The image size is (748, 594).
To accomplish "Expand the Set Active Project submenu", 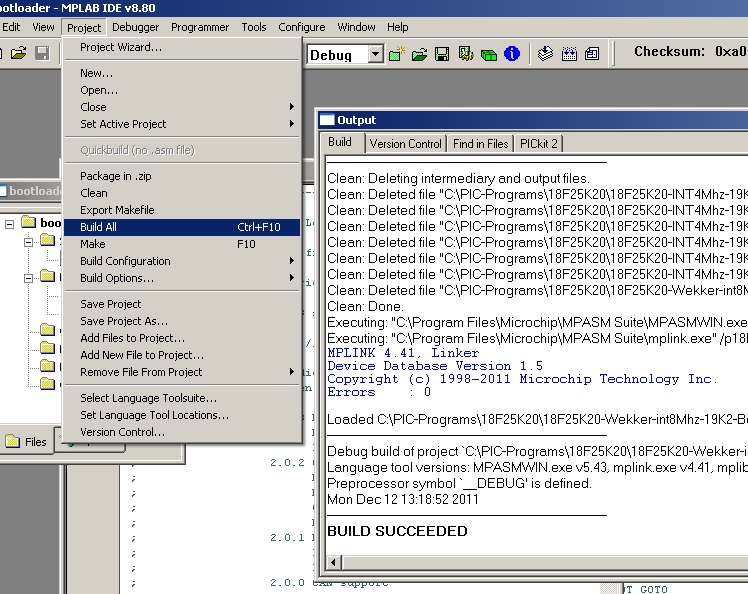I will pos(182,124).
